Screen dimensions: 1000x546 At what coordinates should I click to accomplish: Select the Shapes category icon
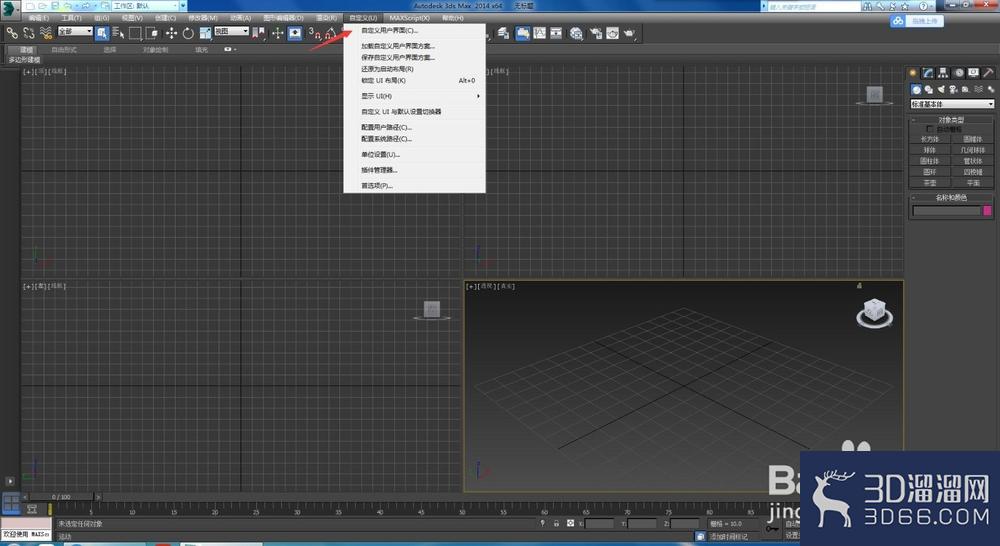(929, 90)
